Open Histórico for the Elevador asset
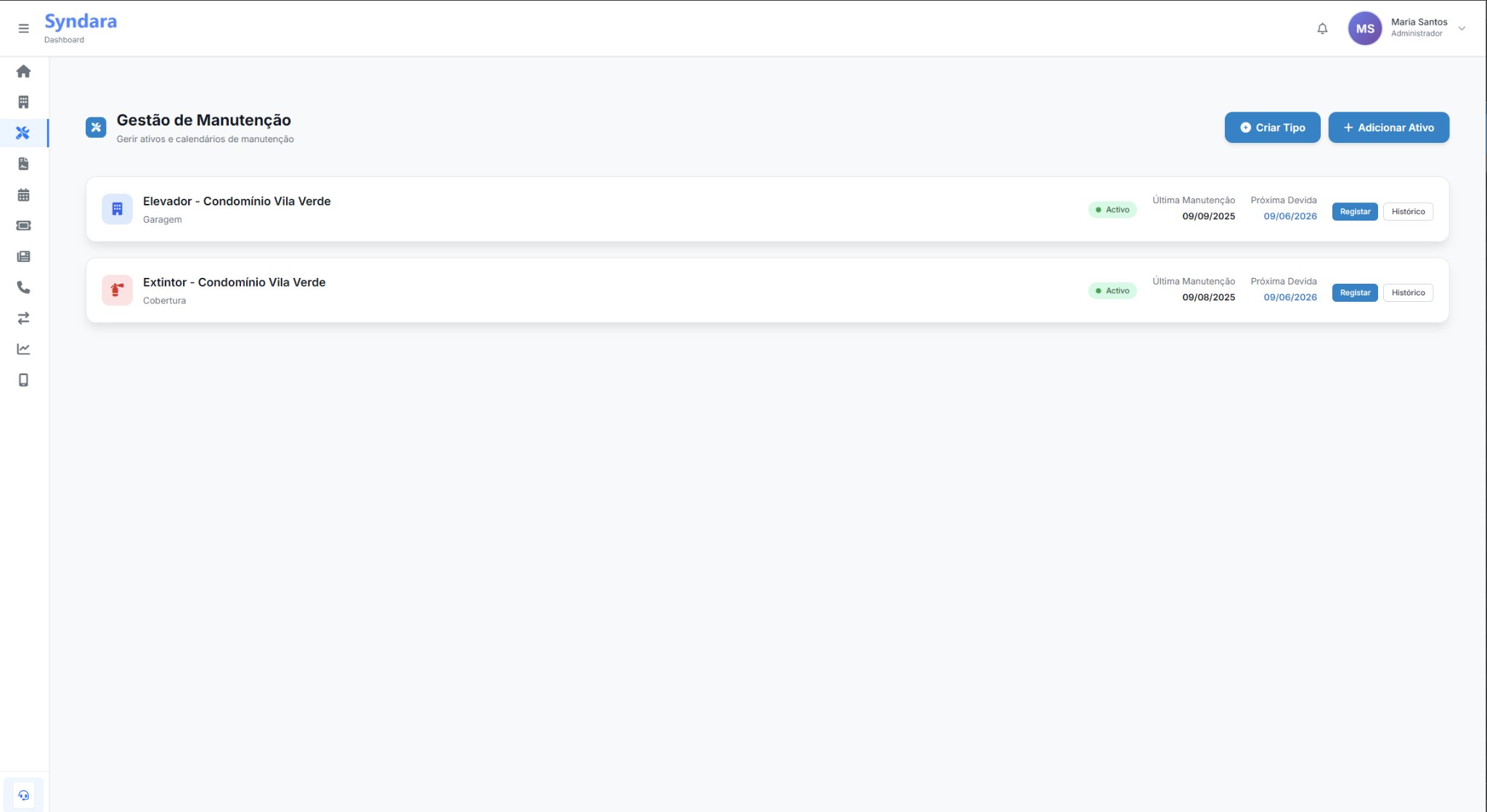1487x812 pixels. pyautogui.click(x=1408, y=211)
